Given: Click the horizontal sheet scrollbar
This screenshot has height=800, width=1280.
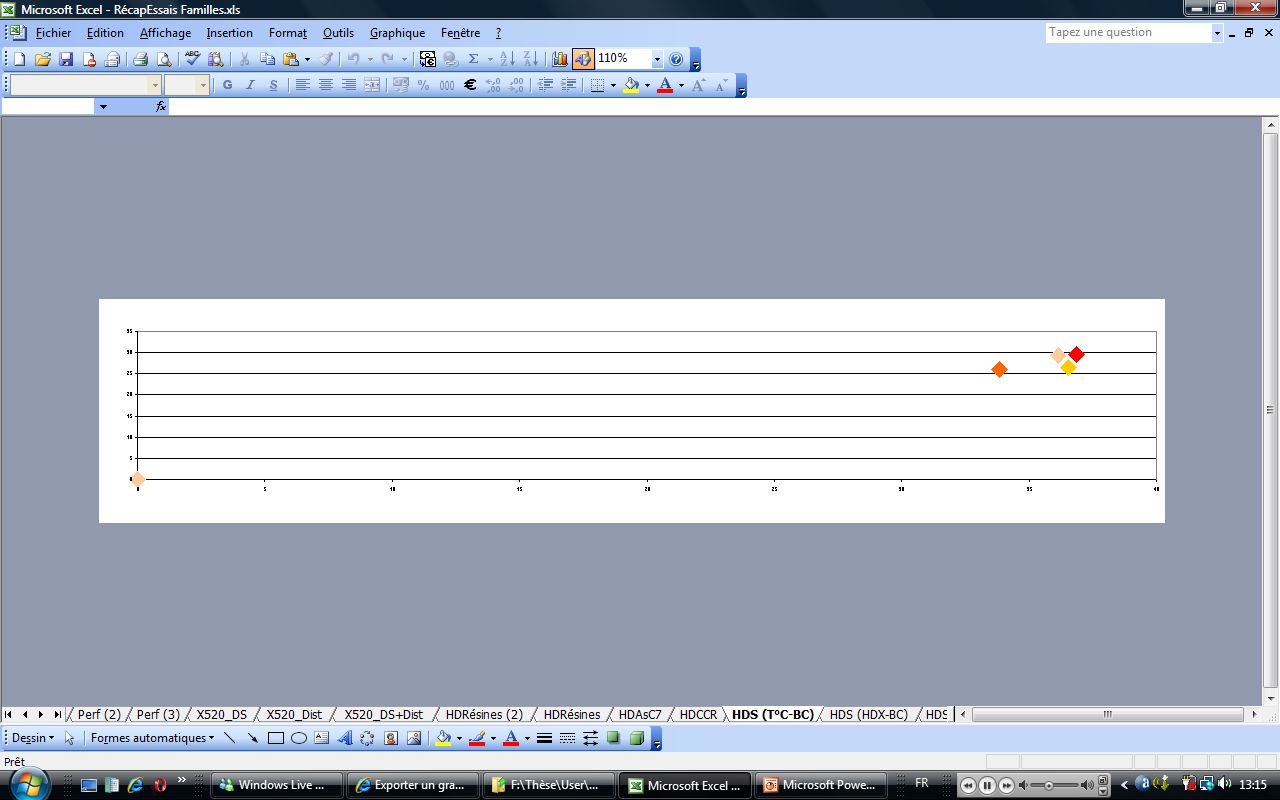Looking at the screenshot, I should pos(1109,714).
